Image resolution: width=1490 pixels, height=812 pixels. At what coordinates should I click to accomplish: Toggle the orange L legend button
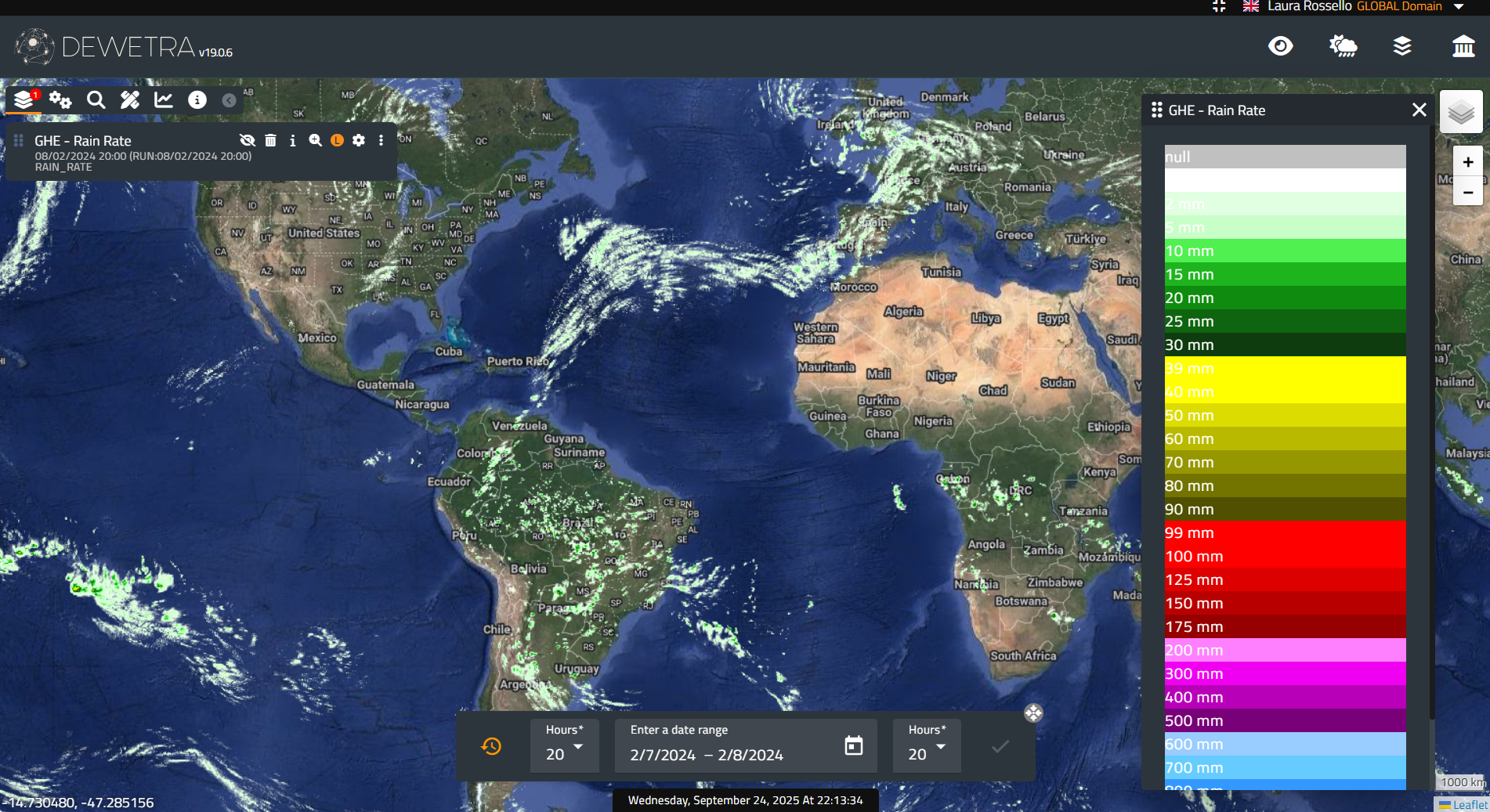pos(337,140)
